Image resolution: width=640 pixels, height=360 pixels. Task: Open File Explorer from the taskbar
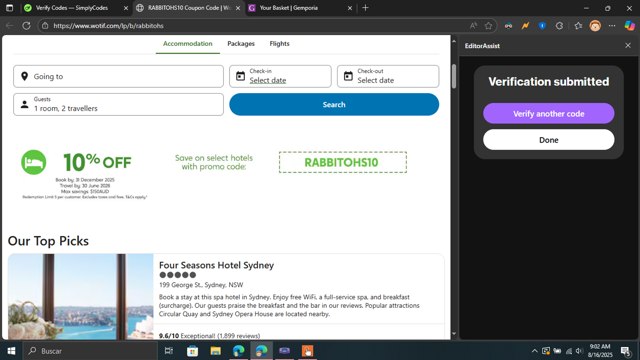216,351
